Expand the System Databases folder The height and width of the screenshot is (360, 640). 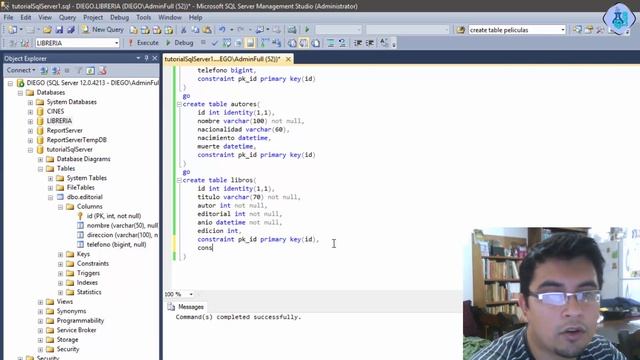(x=30, y=102)
